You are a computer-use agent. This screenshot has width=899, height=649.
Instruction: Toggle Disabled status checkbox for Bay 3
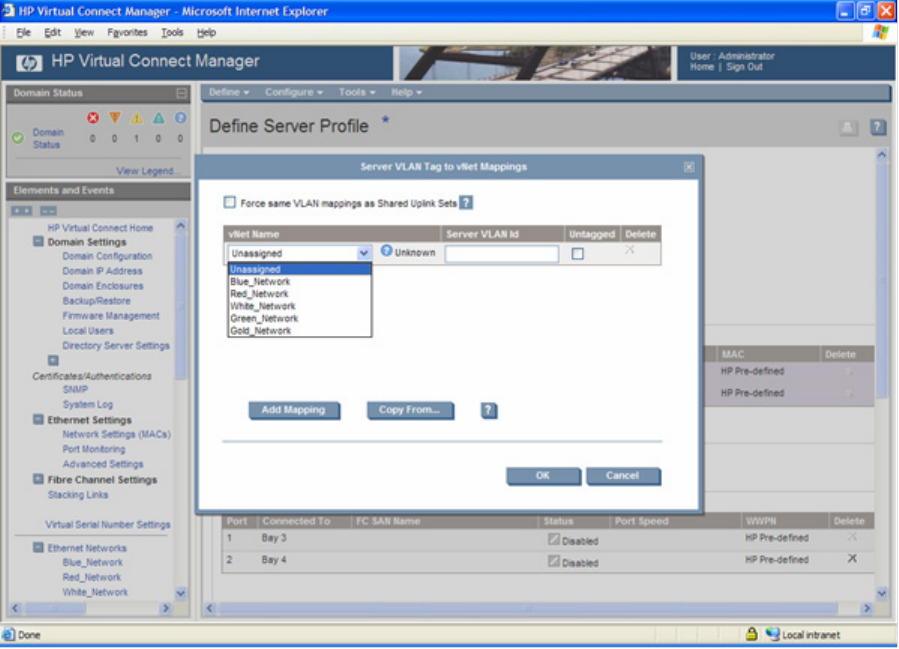click(x=553, y=539)
